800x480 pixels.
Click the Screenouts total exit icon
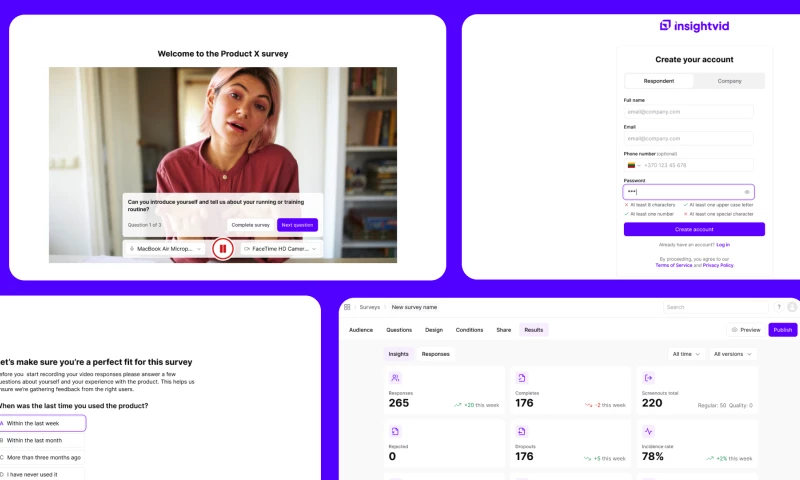coord(648,378)
